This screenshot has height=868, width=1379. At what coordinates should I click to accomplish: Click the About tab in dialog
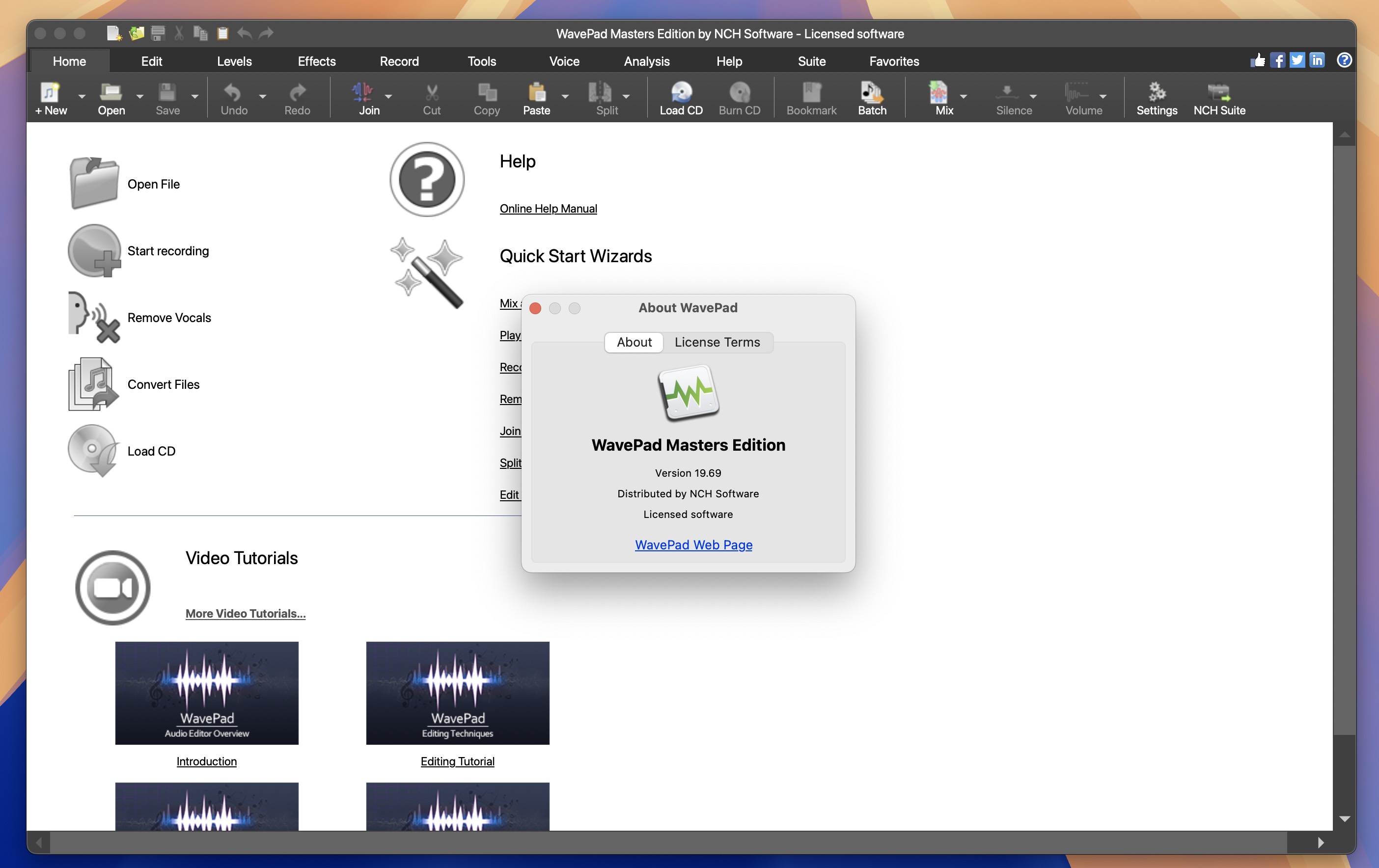[x=634, y=342]
